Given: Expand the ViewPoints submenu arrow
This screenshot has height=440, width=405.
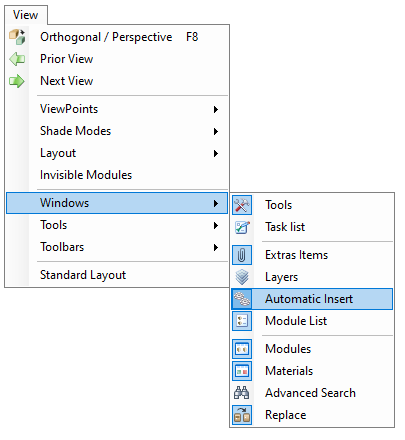Looking at the screenshot, I should 216,109.
